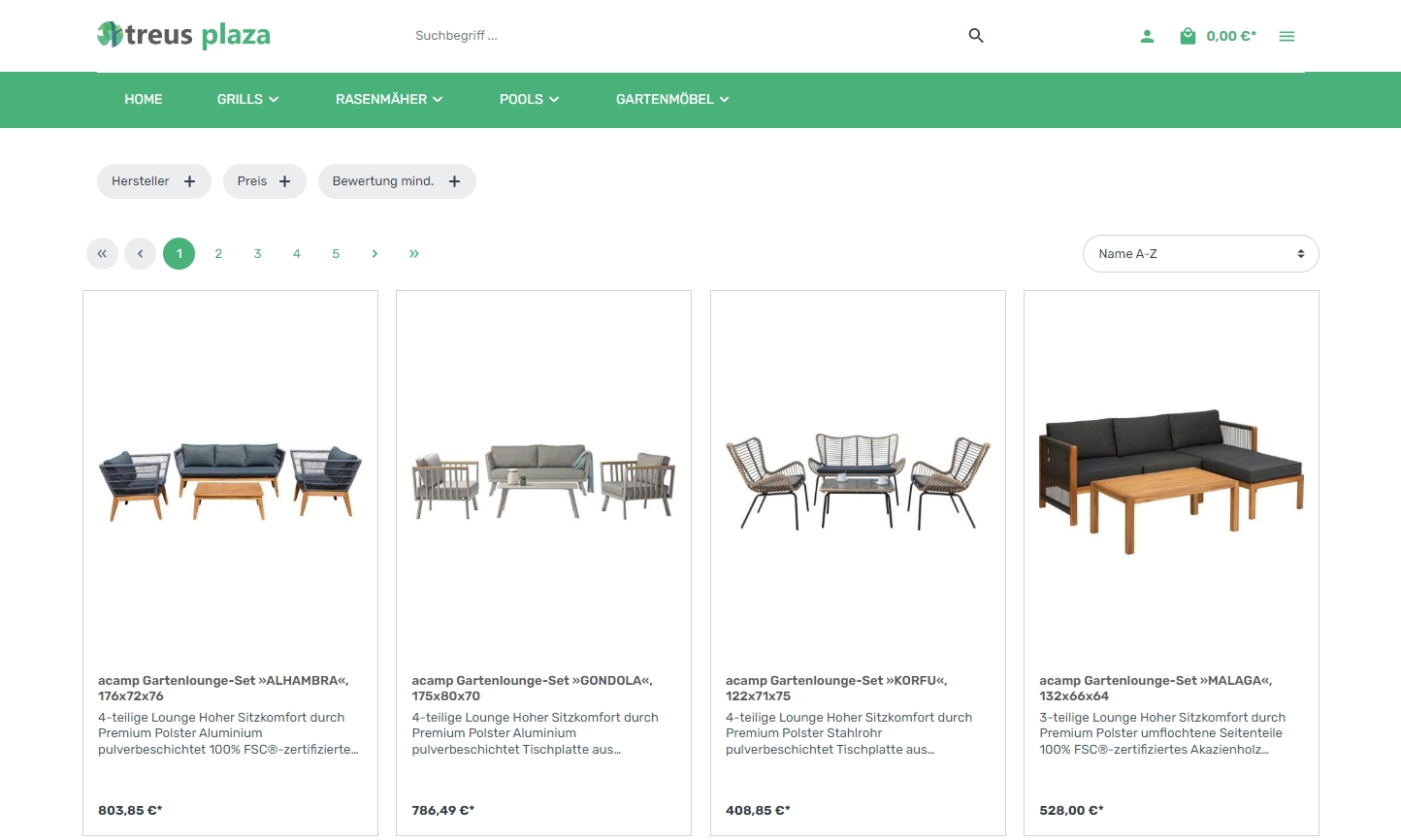
Task: Click ALHAMBRA description text
Action: (x=228, y=733)
